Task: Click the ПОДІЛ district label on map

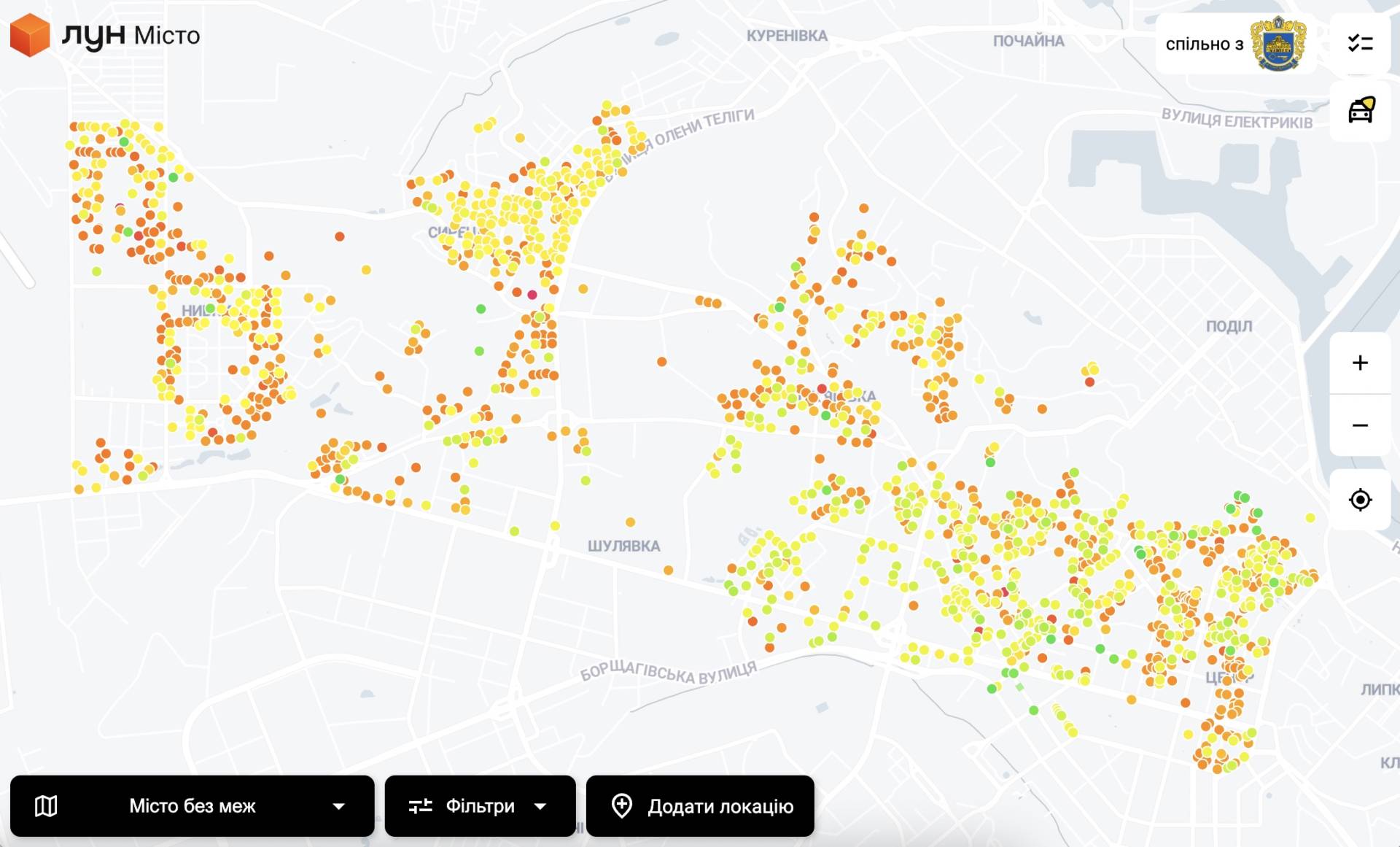Action: 1229,326
